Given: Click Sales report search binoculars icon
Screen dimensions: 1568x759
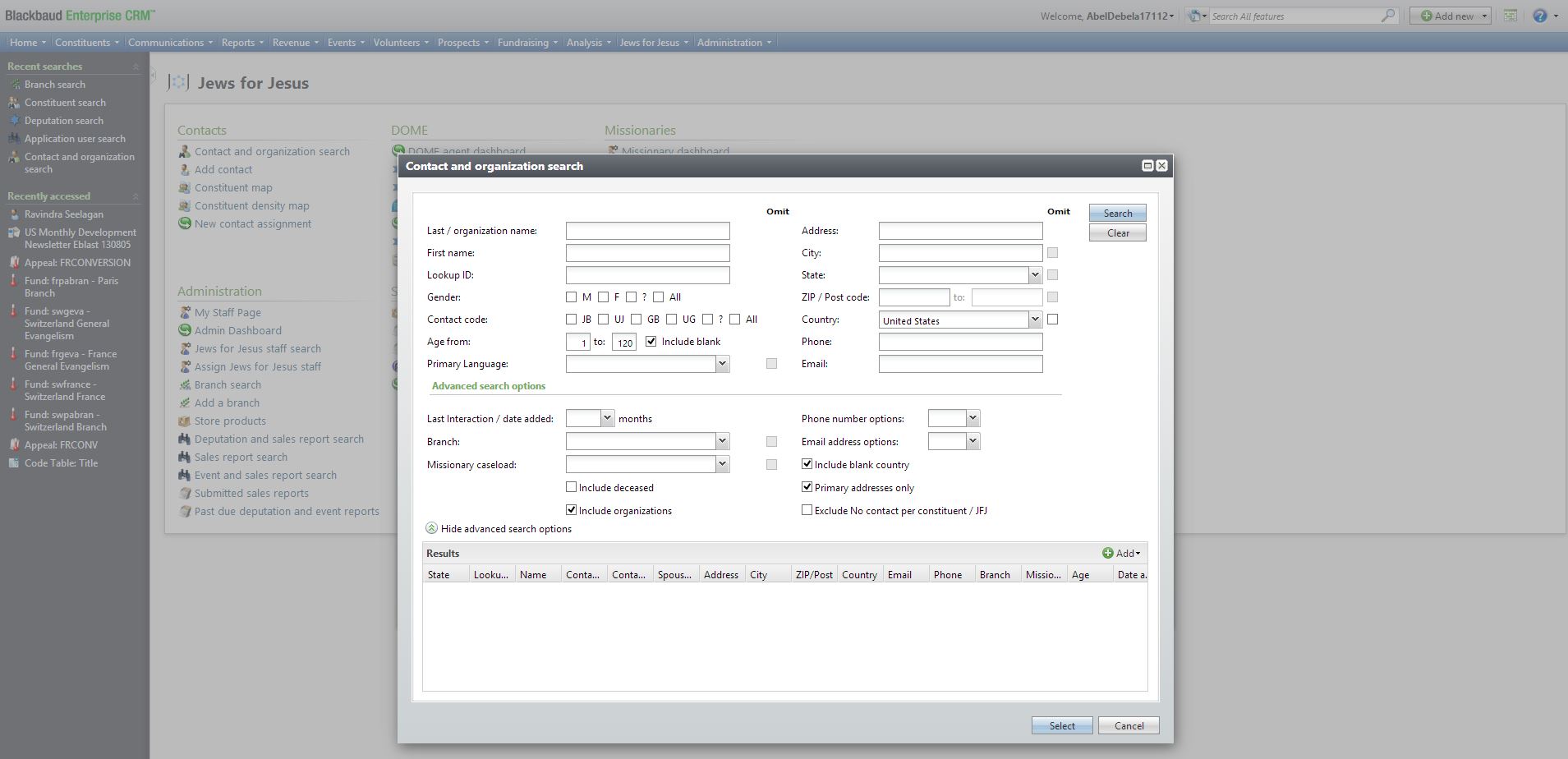Looking at the screenshot, I should (x=185, y=457).
